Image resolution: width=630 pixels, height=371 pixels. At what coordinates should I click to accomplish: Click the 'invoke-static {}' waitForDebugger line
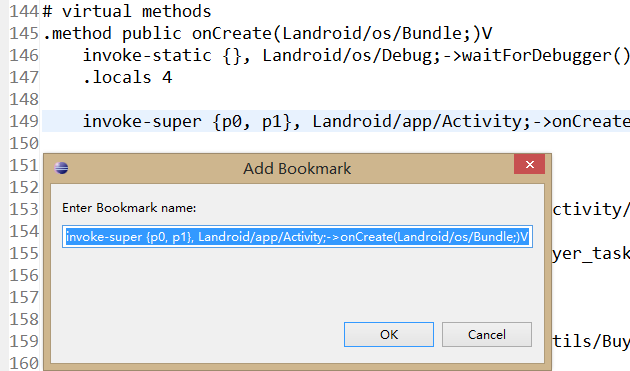[x=356, y=55]
